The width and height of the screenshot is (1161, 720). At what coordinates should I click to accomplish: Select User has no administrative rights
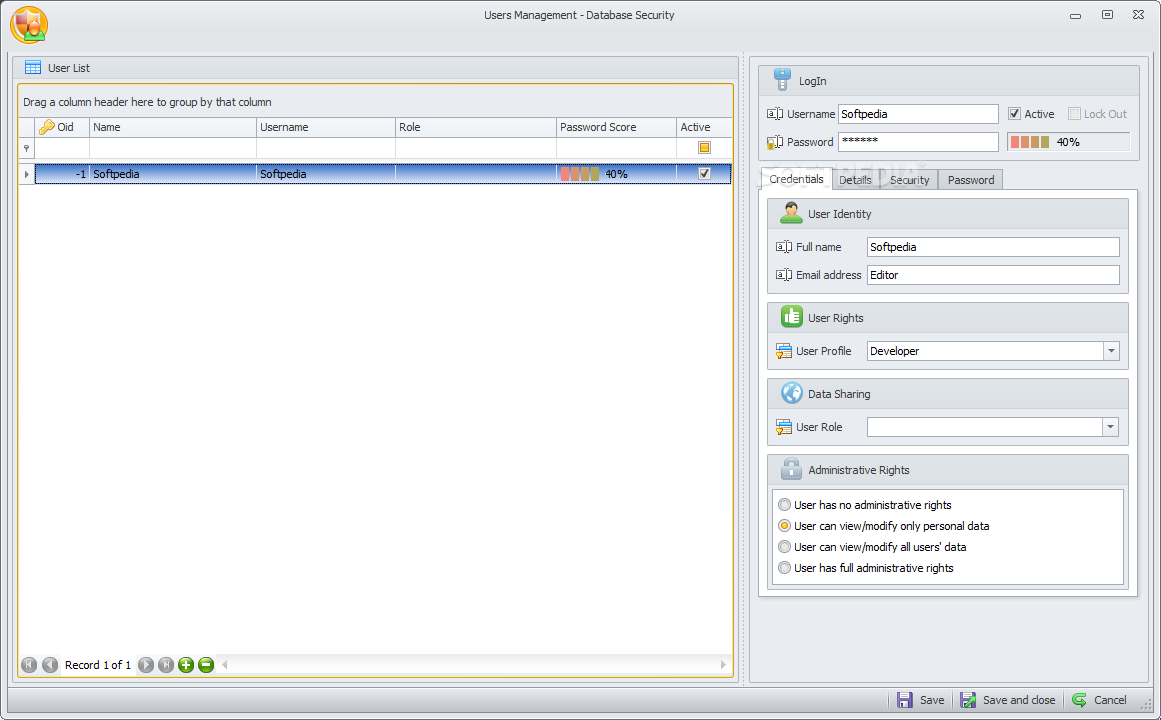pos(784,504)
